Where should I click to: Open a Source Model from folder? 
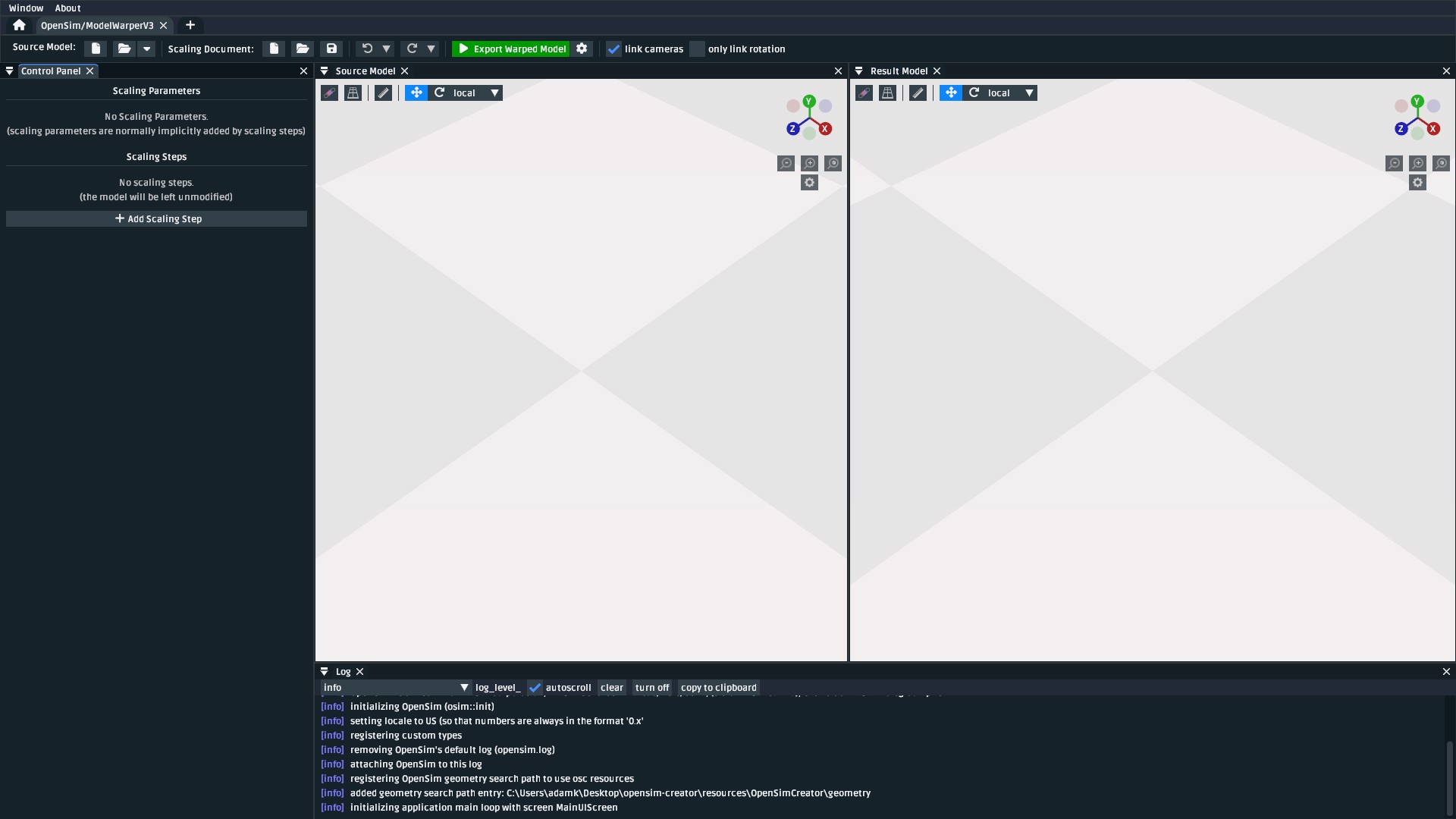click(124, 49)
